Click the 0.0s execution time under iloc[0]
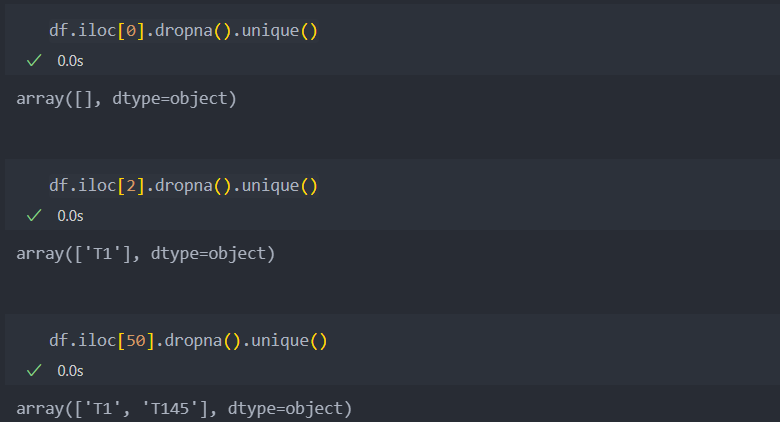Screen dimensions: 780x422 (x=70, y=61)
